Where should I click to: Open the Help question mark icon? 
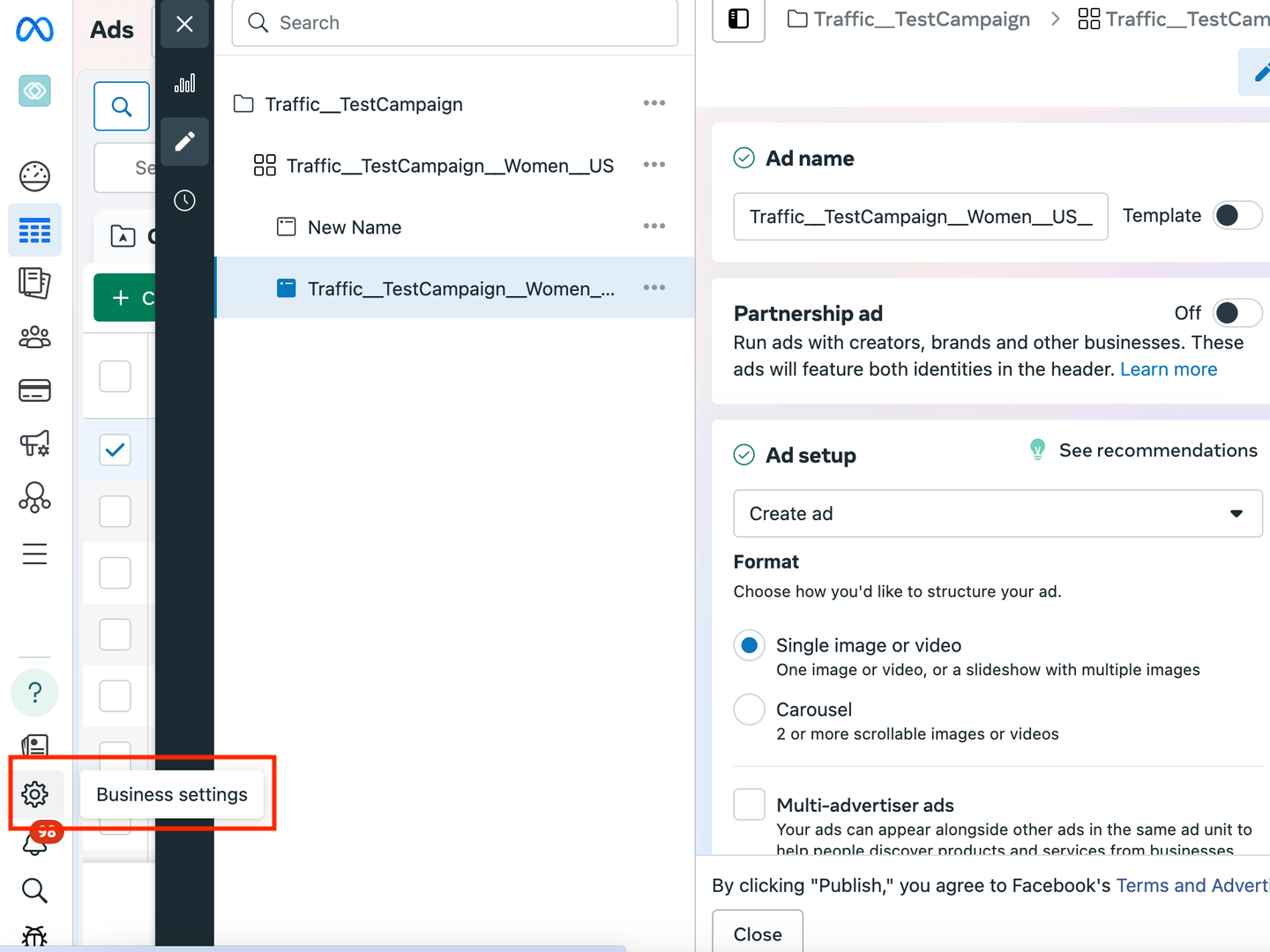tap(35, 693)
